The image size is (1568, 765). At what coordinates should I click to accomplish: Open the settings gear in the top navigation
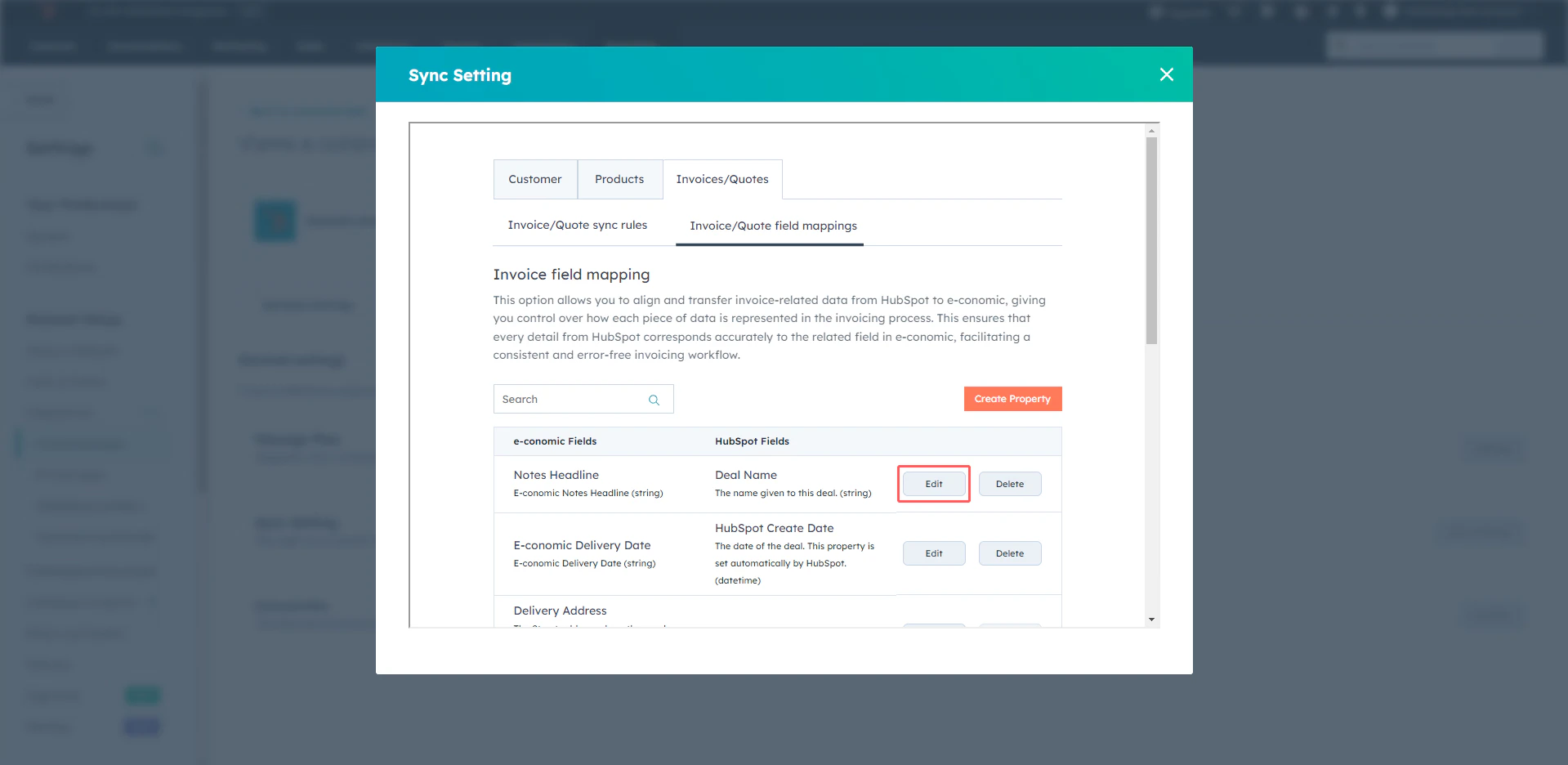click(1332, 11)
